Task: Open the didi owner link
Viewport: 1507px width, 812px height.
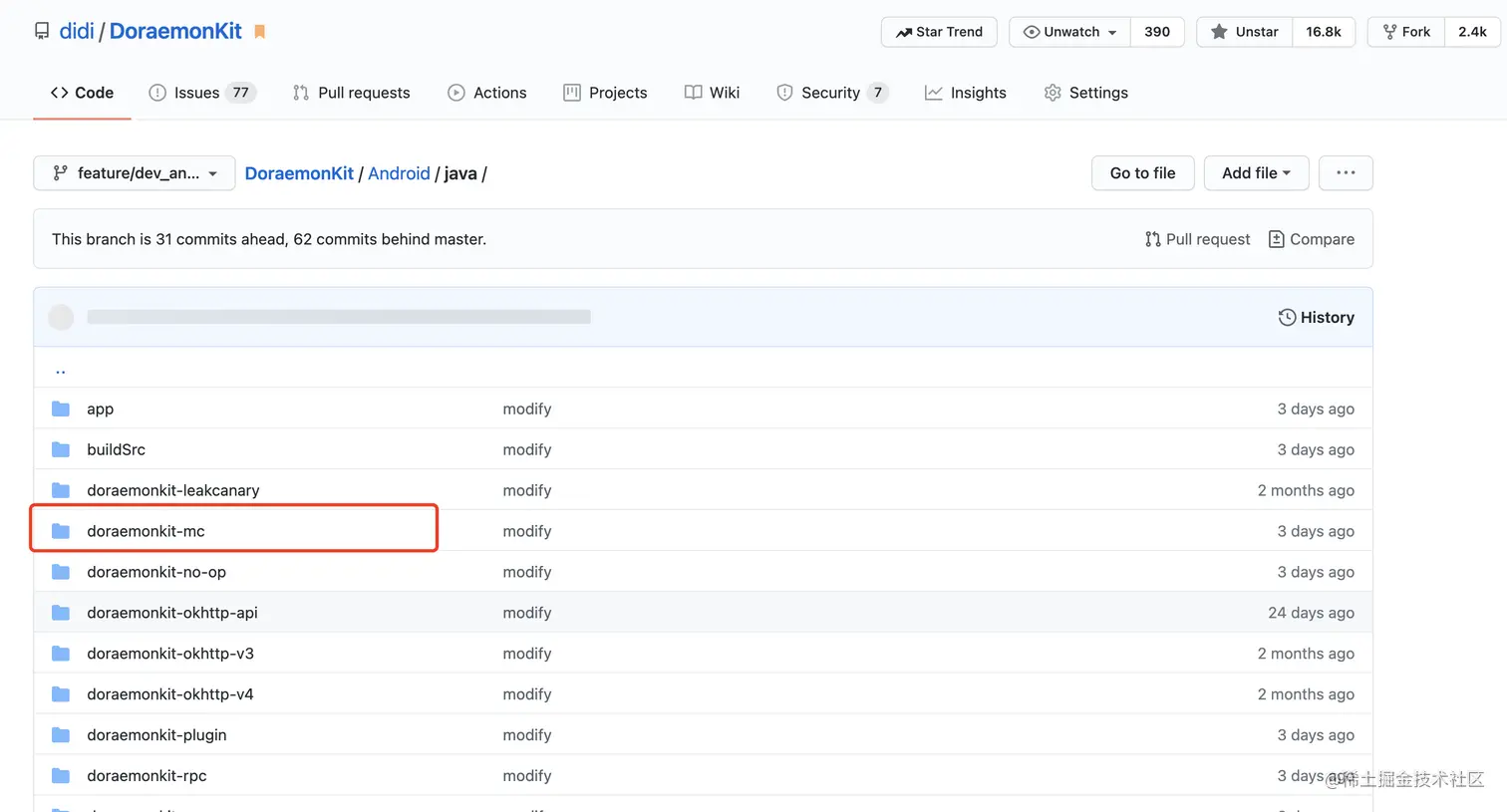Action: point(77,31)
